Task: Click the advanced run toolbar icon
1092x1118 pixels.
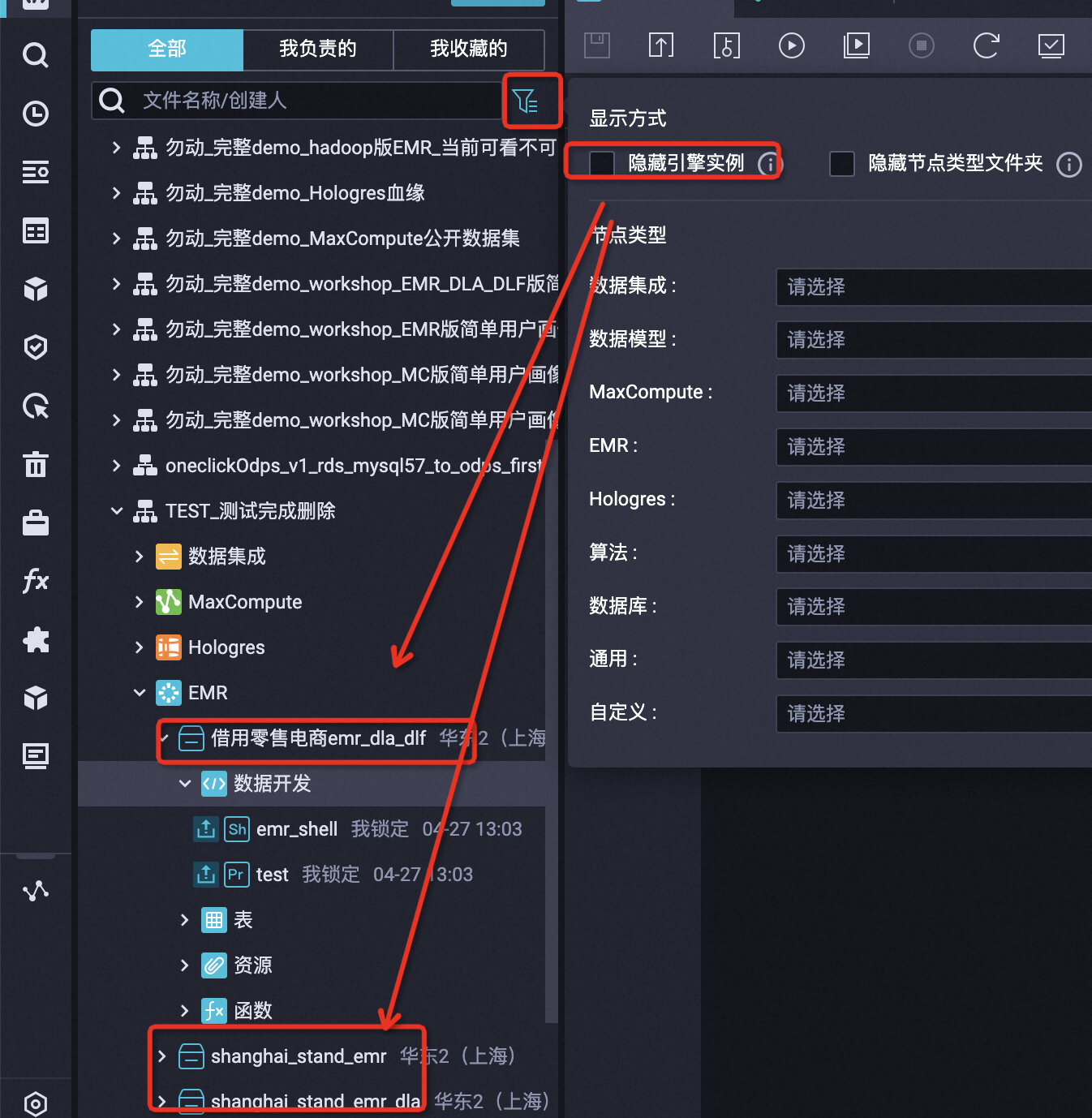Action: coord(857,45)
